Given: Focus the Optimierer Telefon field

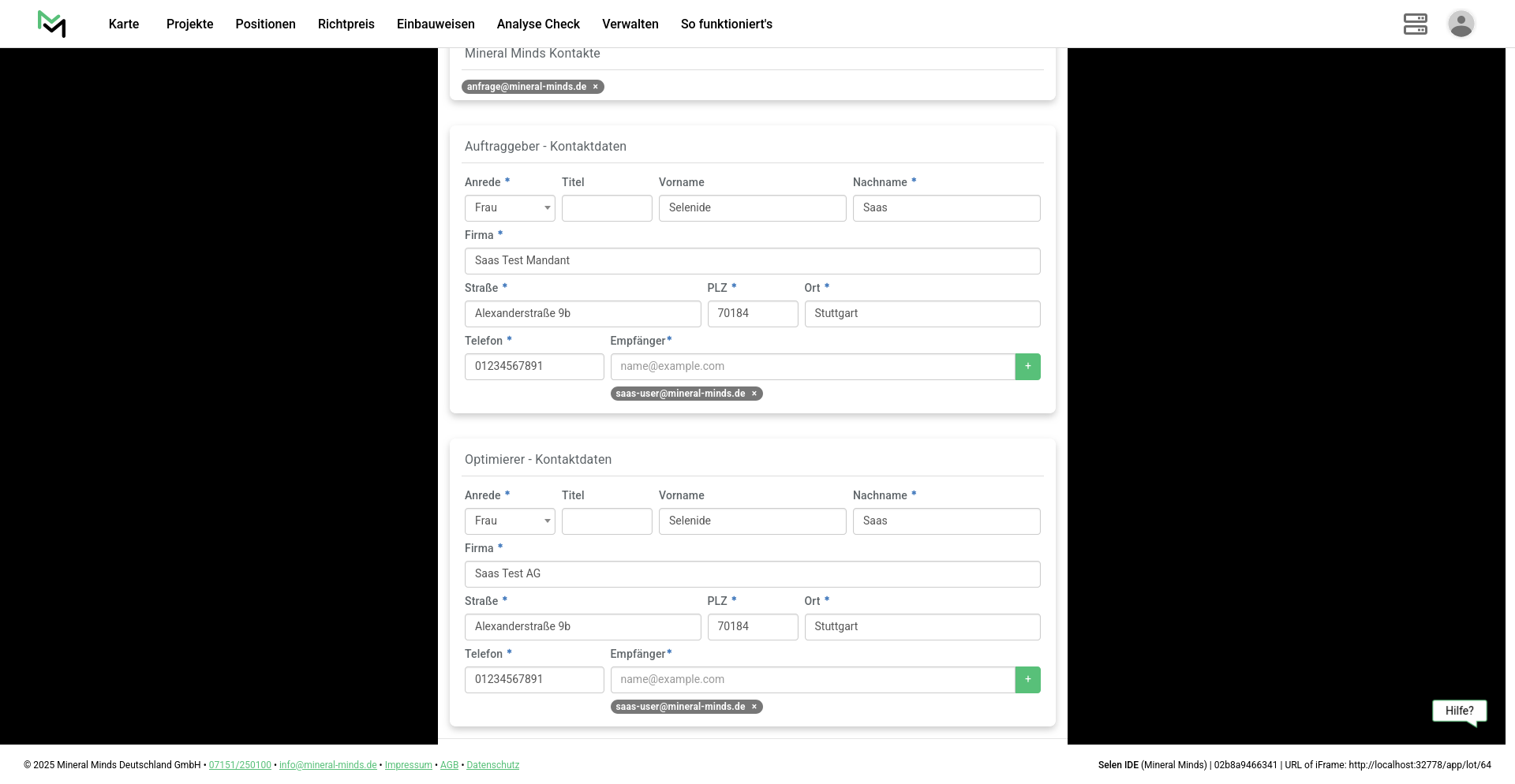Looking at the screenshot, I should [534, 680].
